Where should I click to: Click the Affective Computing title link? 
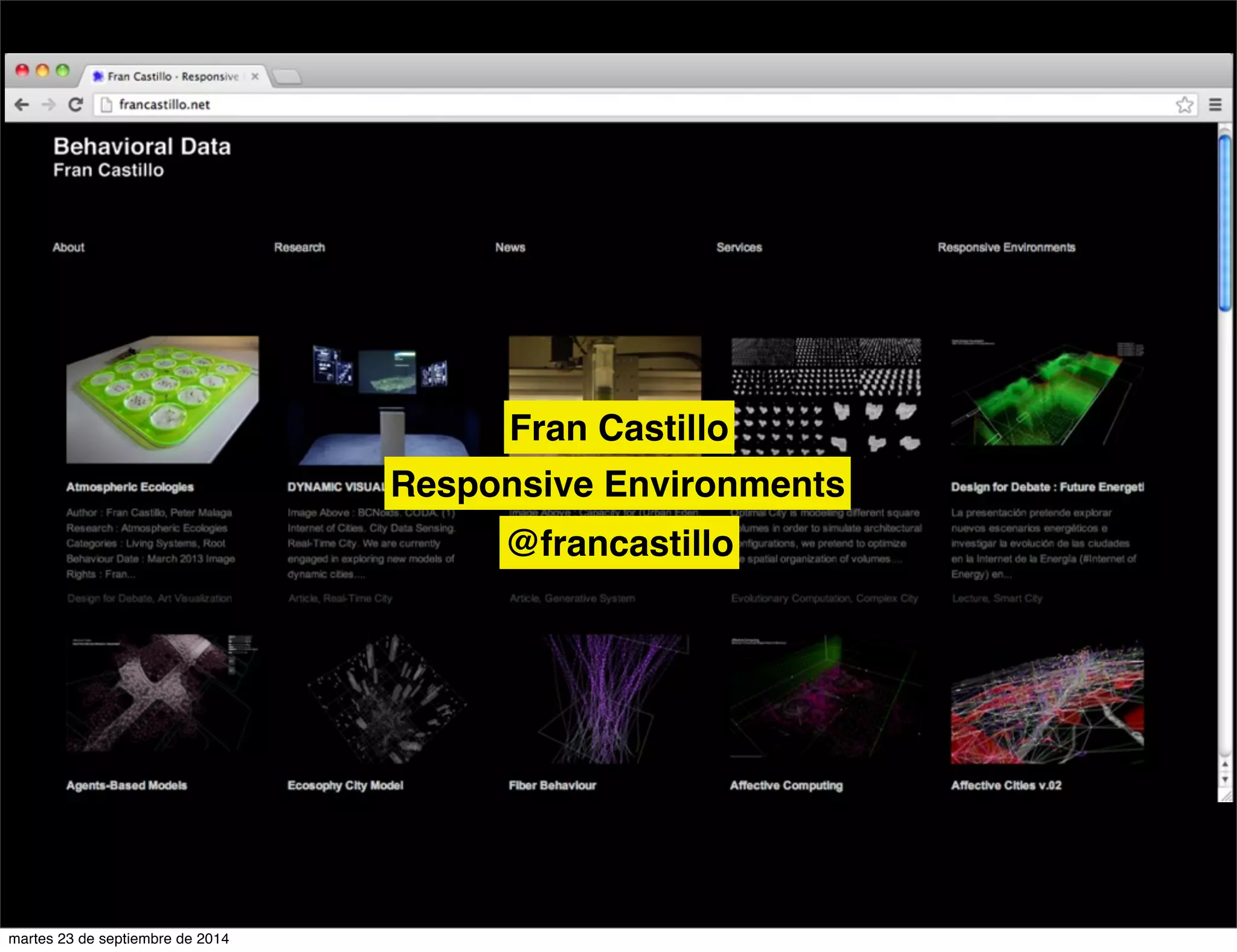[786, 785]
